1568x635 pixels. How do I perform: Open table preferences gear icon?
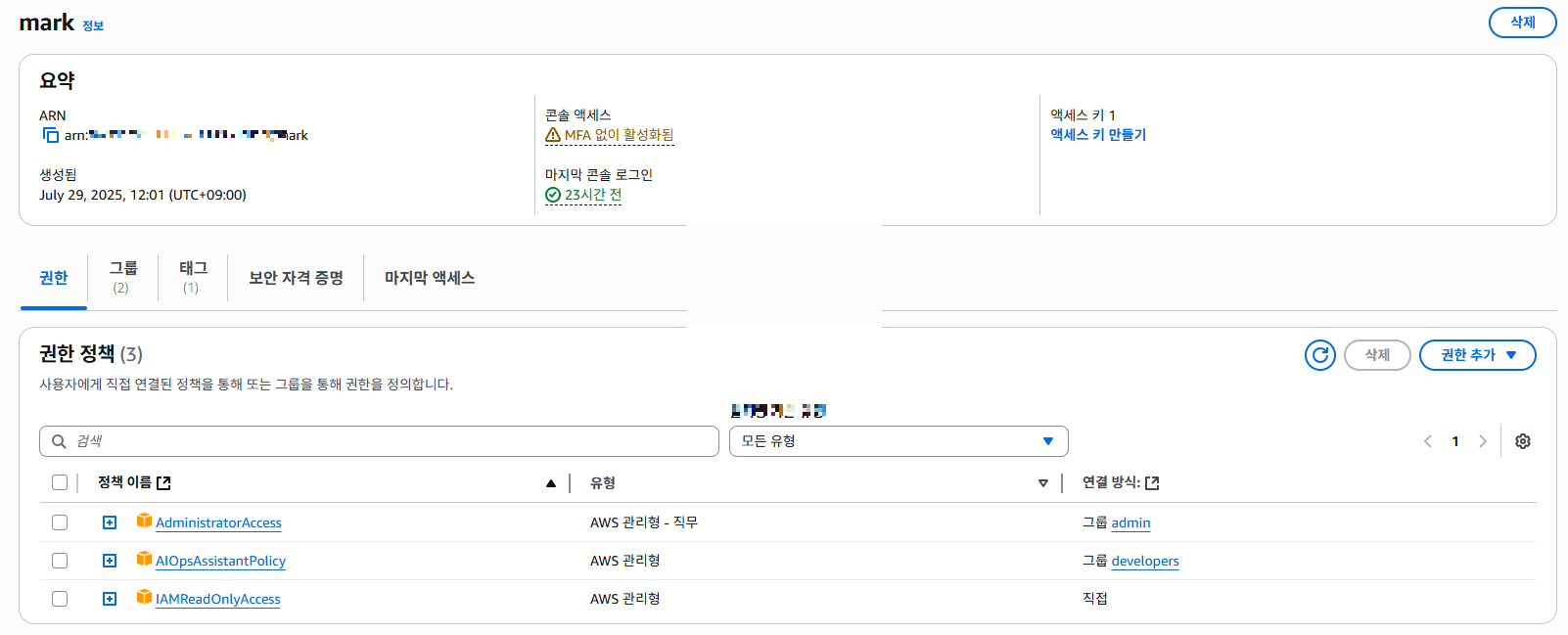click(x=1523, y=441)
